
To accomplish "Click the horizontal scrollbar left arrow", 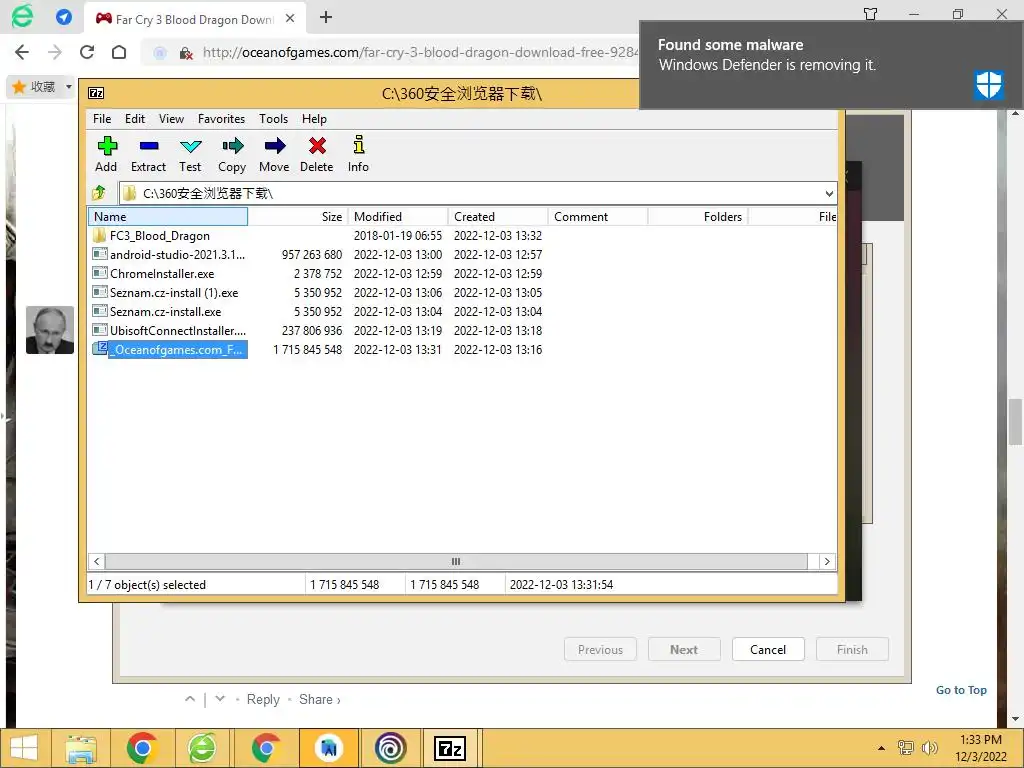I will (97, 561).
